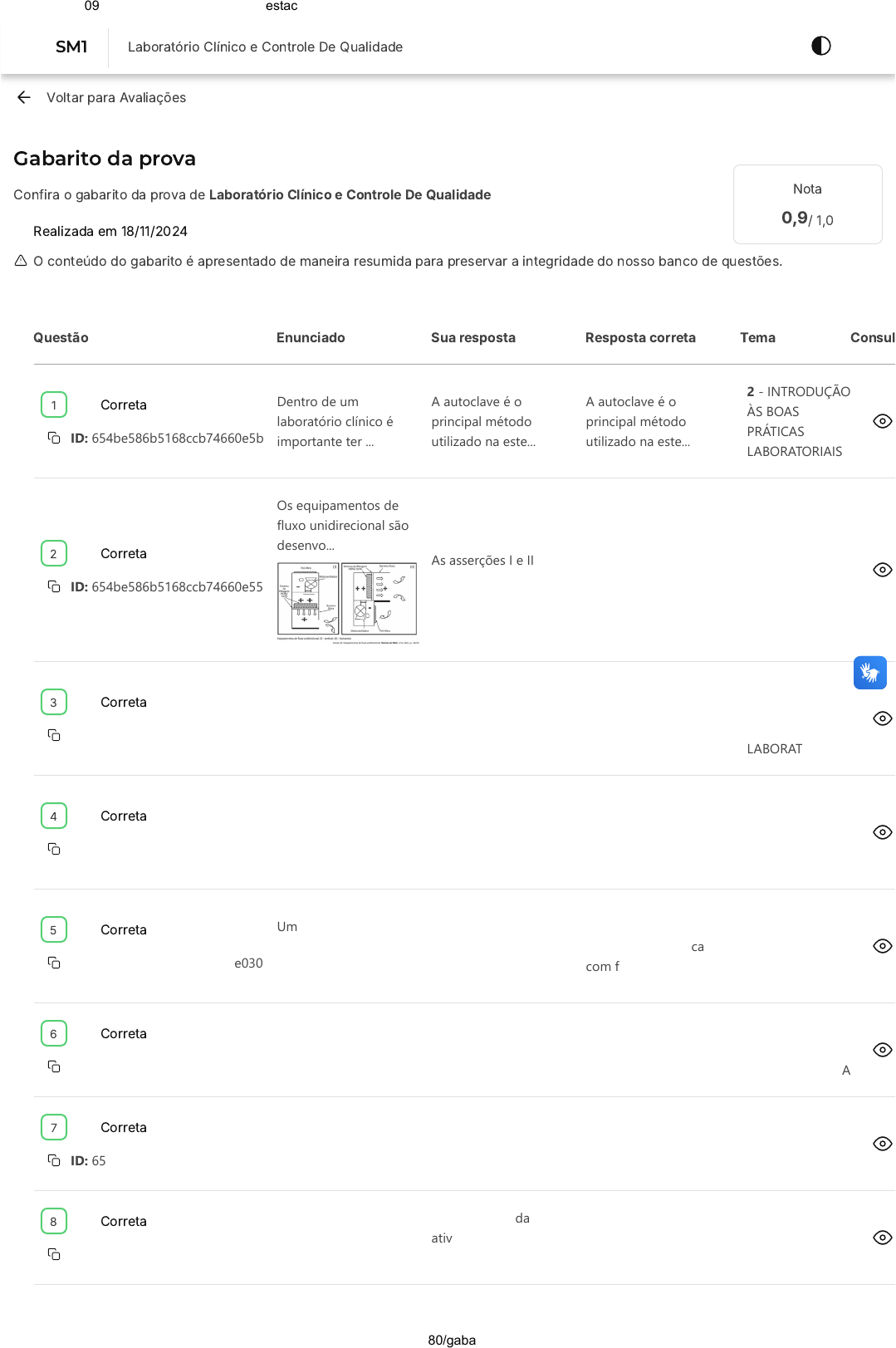The width and height of the screenshot is (896, 1348).
Task: Copy the ID of question 3
Action: tap(54, 735)
